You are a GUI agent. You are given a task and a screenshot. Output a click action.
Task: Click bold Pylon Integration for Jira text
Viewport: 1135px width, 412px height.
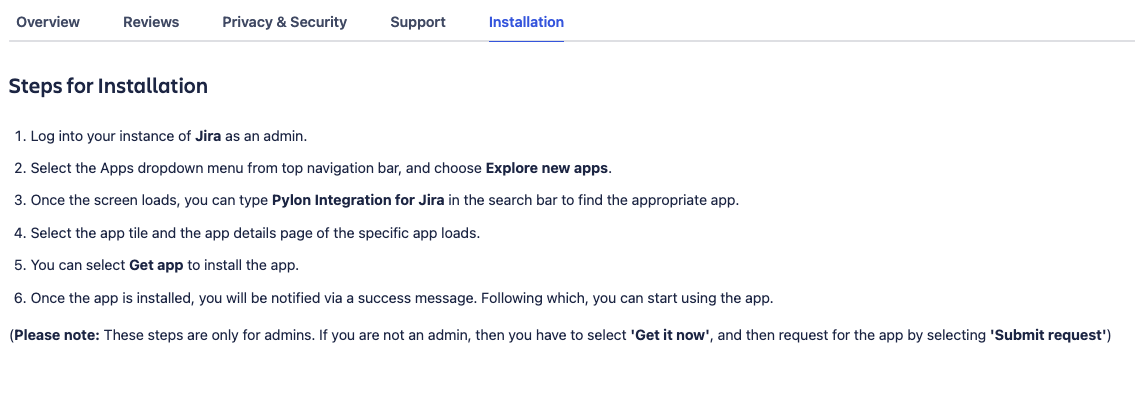pyautogui.click(x=358, y=200)
